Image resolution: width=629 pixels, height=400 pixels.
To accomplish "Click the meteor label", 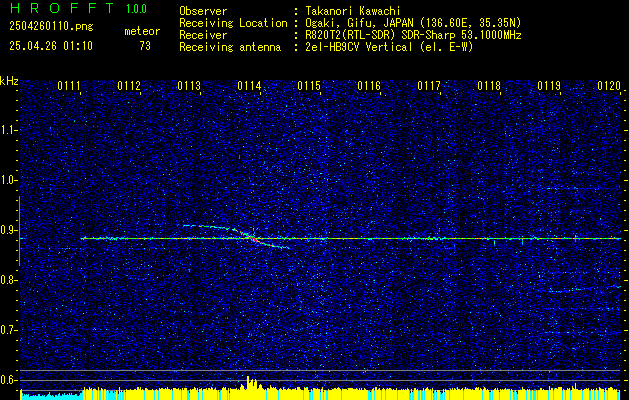I will (x=142, y=31).
